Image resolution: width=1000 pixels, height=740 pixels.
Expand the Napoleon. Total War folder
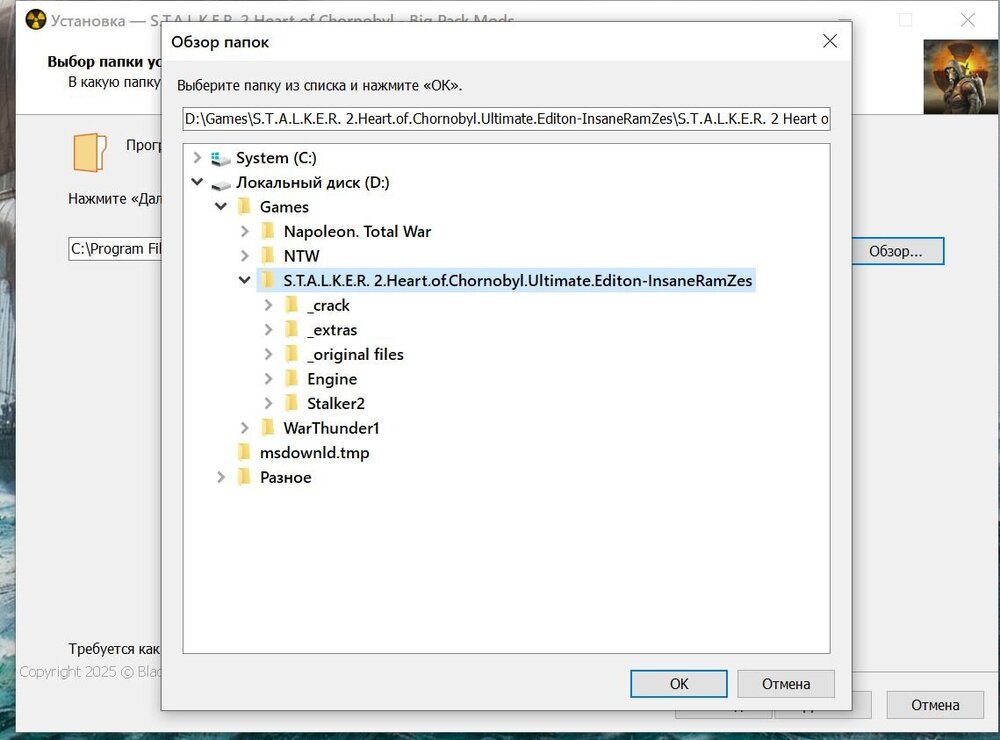(245, 231)
